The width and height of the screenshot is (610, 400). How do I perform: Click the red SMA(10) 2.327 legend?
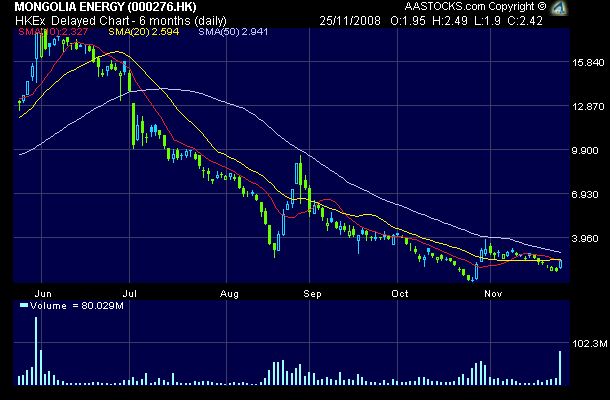pos(53,32)
